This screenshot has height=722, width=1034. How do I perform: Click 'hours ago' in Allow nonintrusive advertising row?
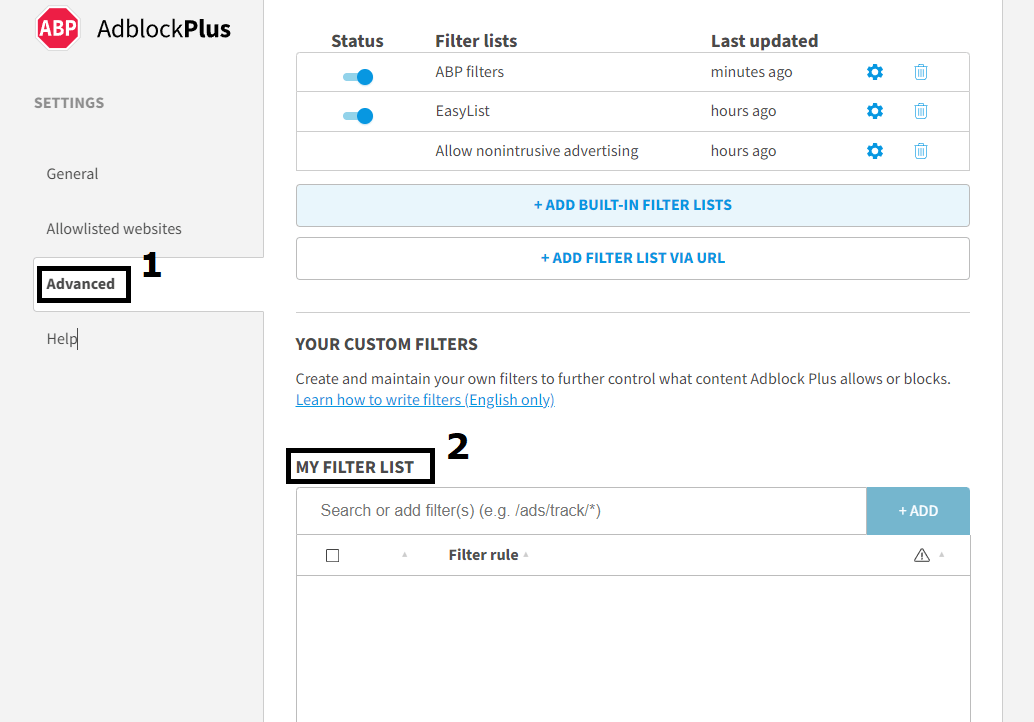click(743, 151)
